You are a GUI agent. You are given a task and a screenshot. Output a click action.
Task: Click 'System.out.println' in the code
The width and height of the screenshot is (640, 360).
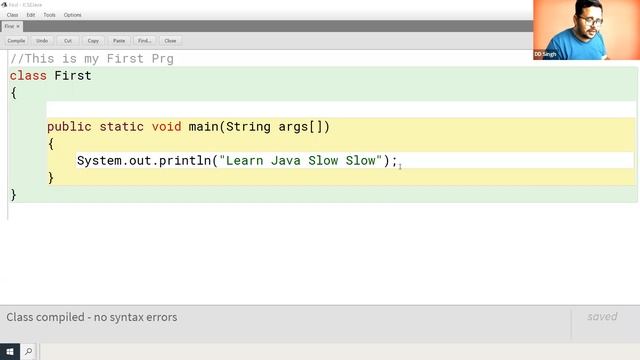coord(144,161)
